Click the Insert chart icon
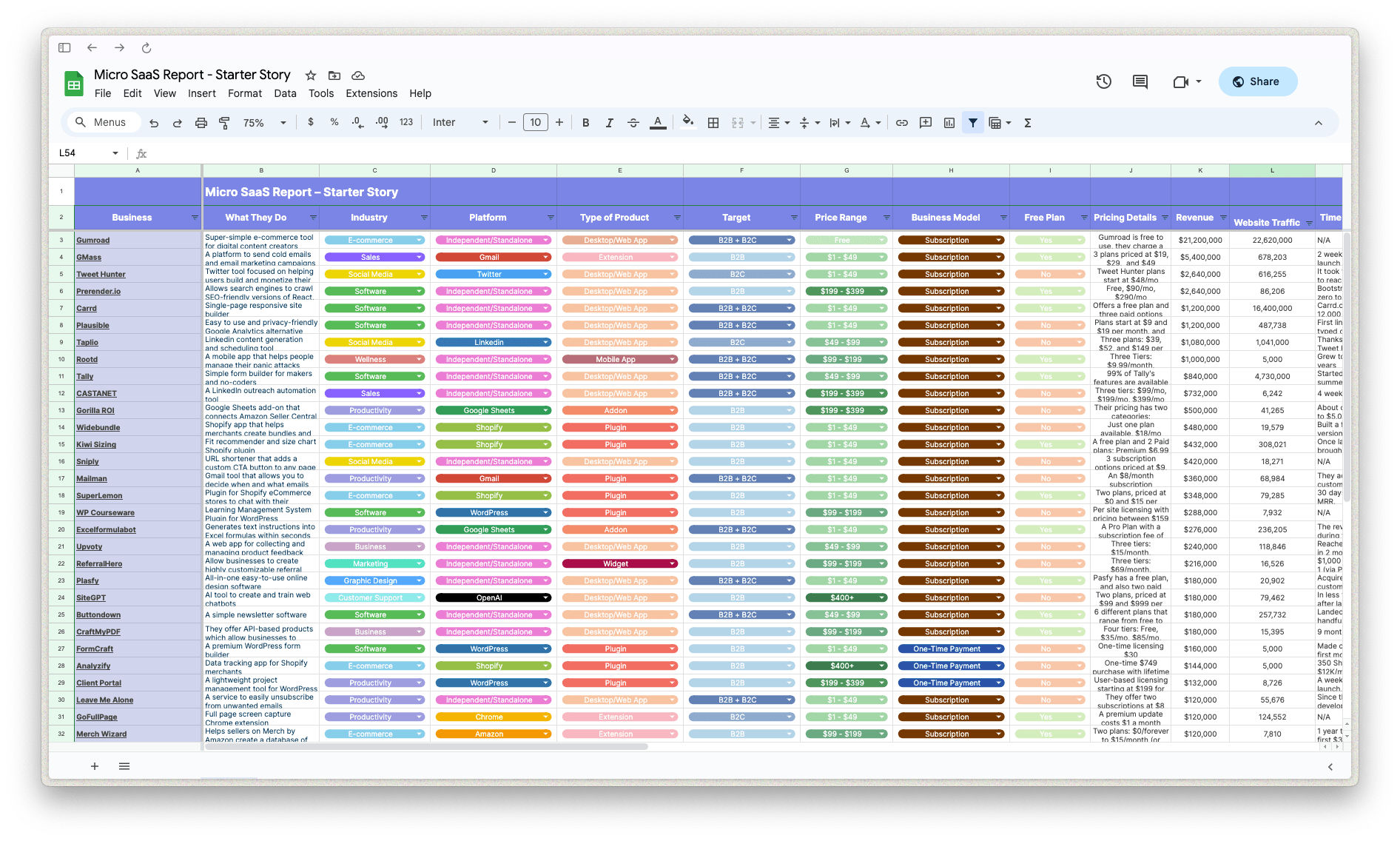 click(949, 123)
